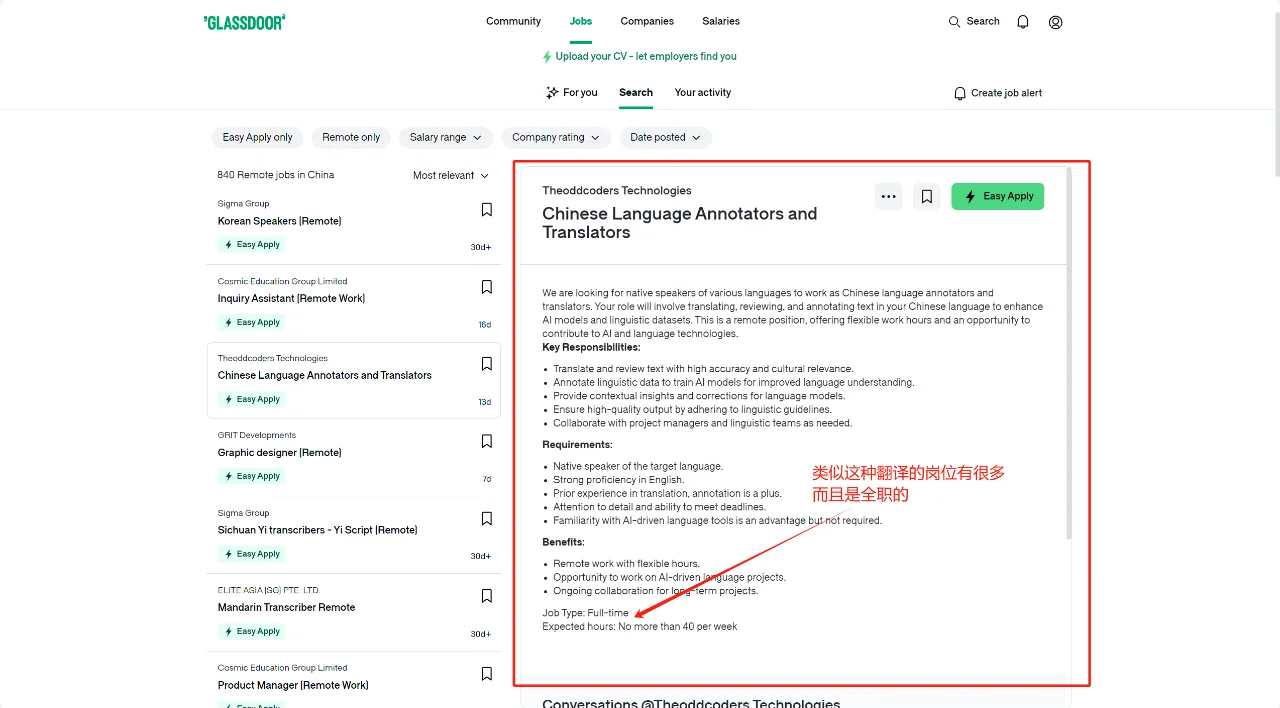Open Sichuan Yi transcribers listing
Screen dimensions: 1280x708
(317, 530)
